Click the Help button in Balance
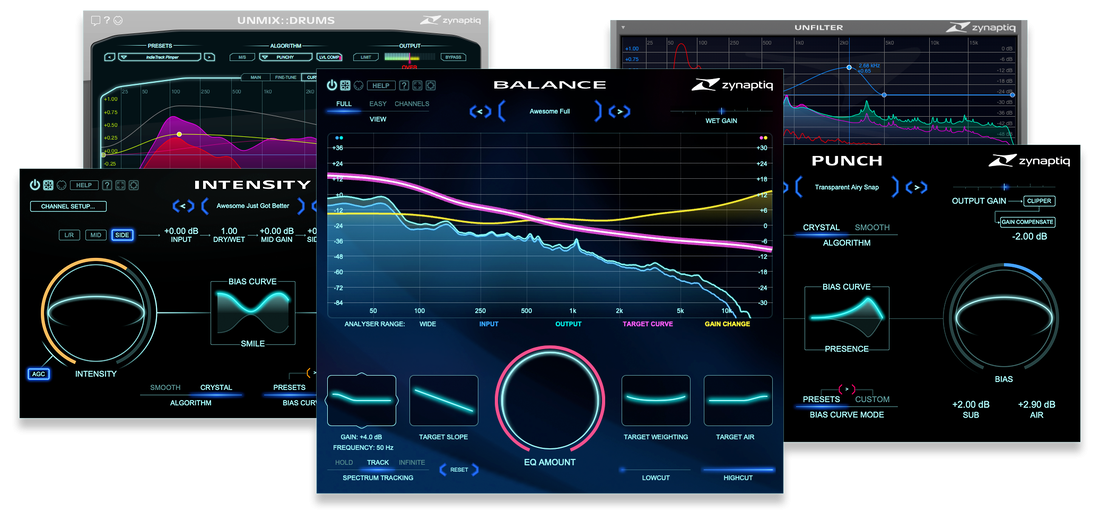This screenshot has width=1100, height=521. tap(381, 86)
